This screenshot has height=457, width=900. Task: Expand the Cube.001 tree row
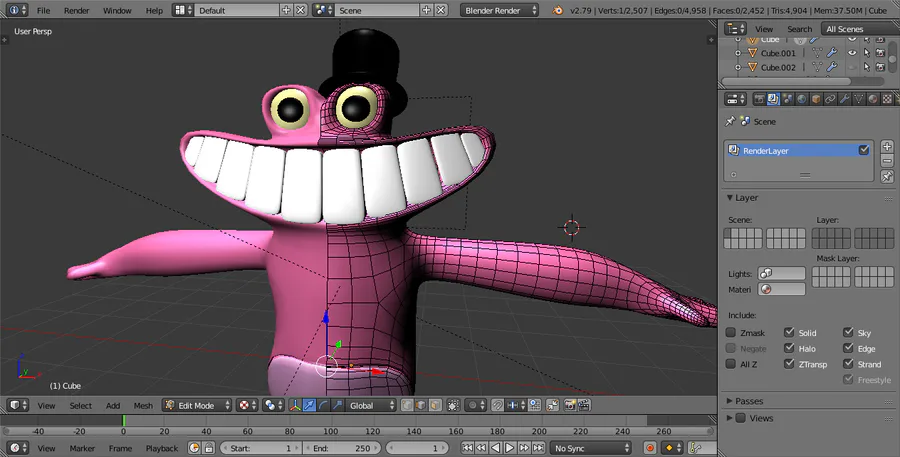(x=738, y=53)
